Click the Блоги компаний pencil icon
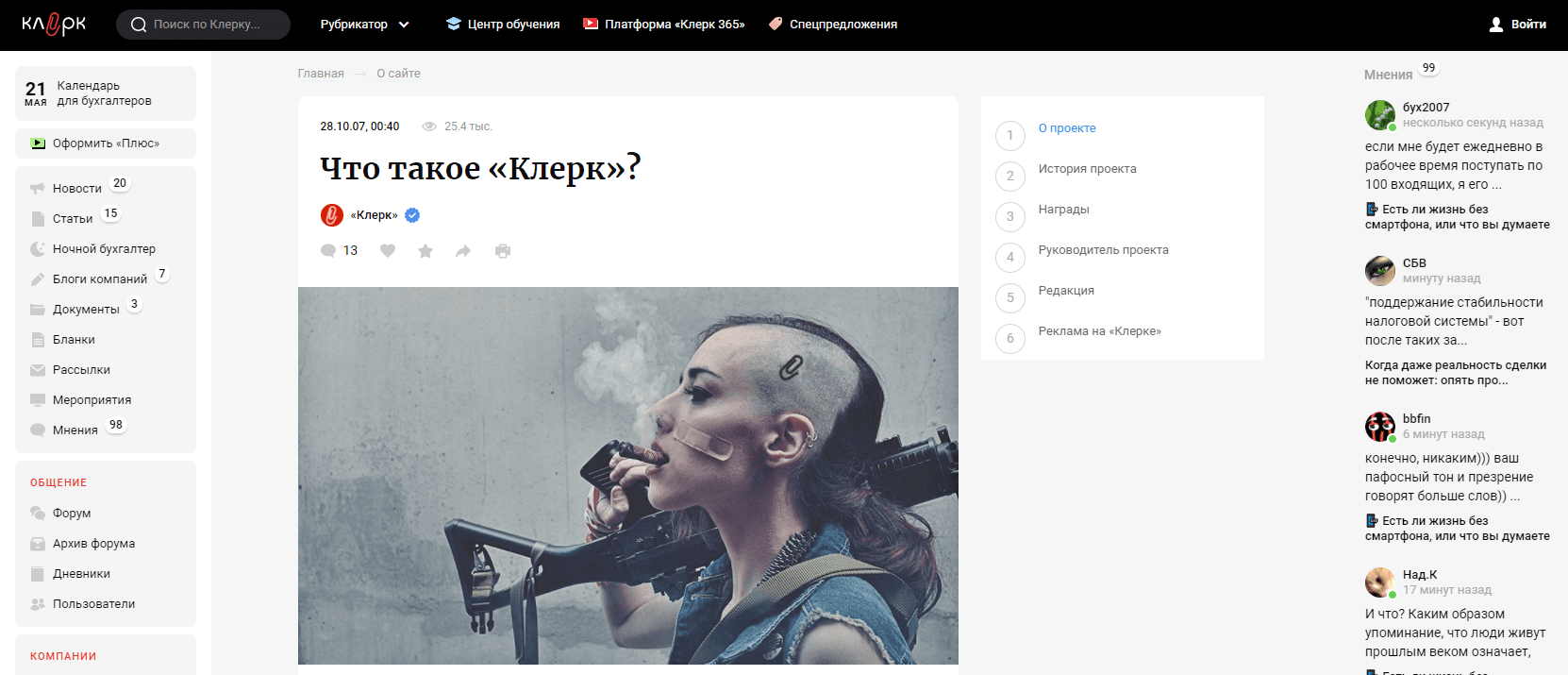 point(38,278)
